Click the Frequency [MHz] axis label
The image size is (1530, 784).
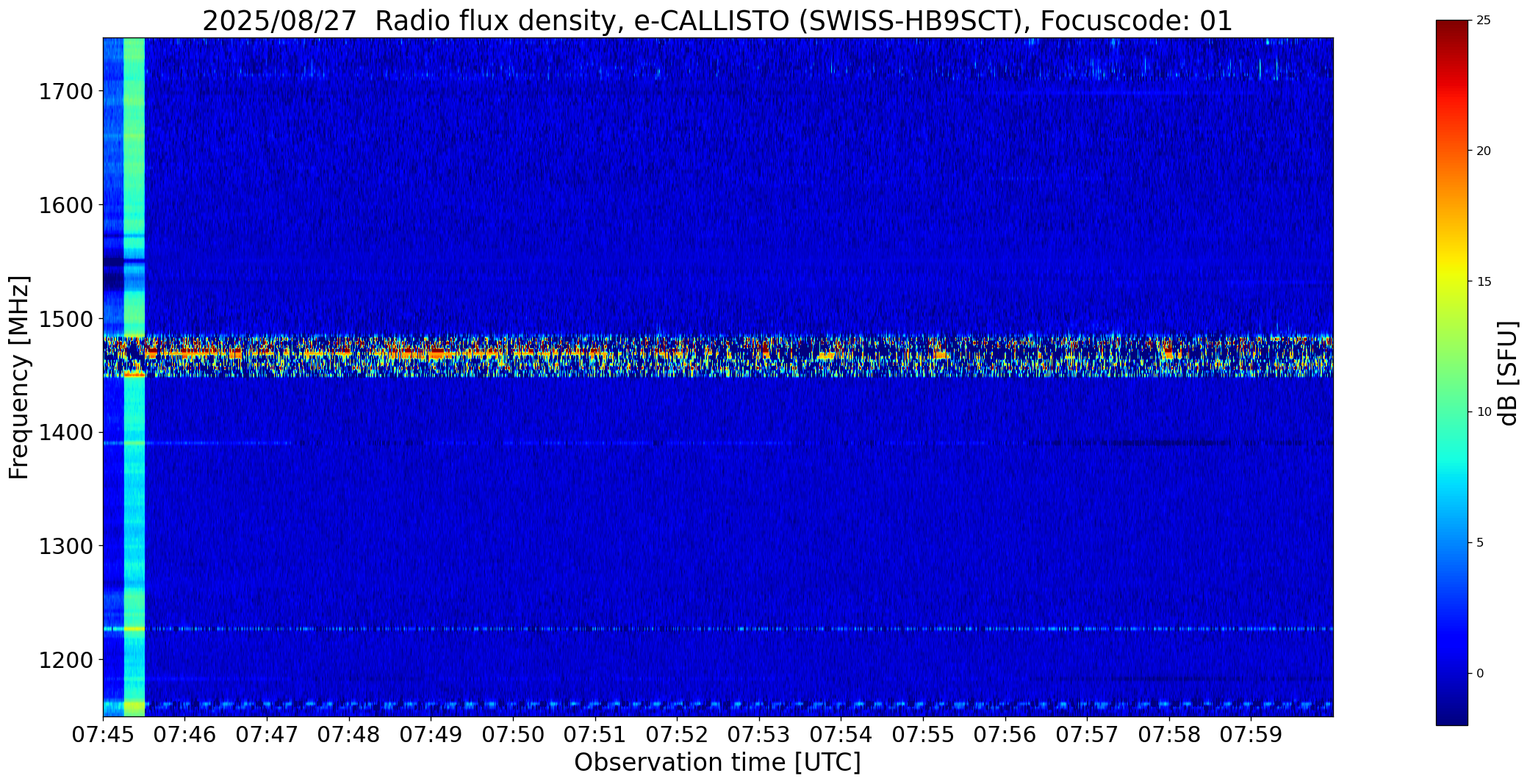(19, 377)
